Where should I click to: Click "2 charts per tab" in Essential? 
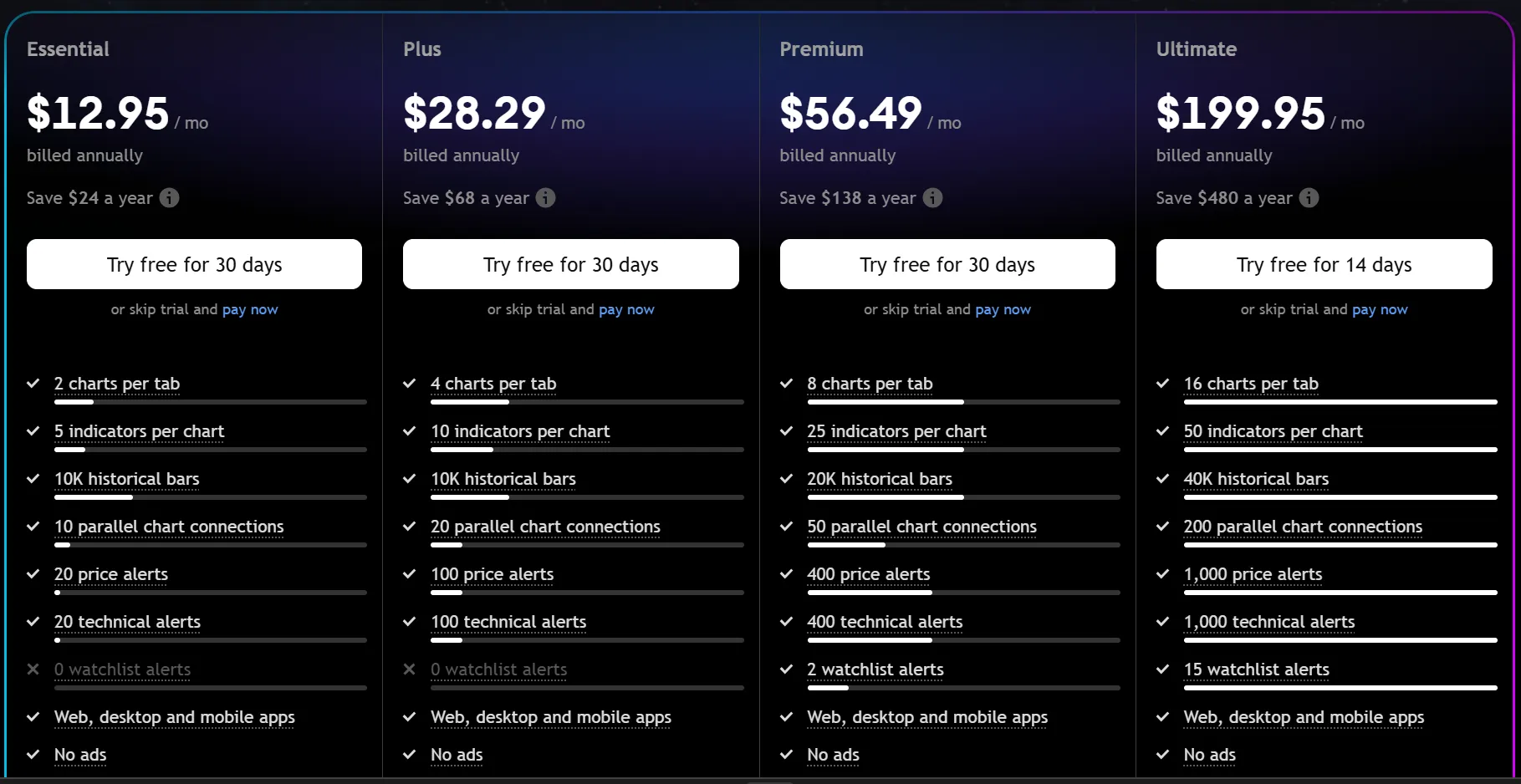tap(117, 384)
